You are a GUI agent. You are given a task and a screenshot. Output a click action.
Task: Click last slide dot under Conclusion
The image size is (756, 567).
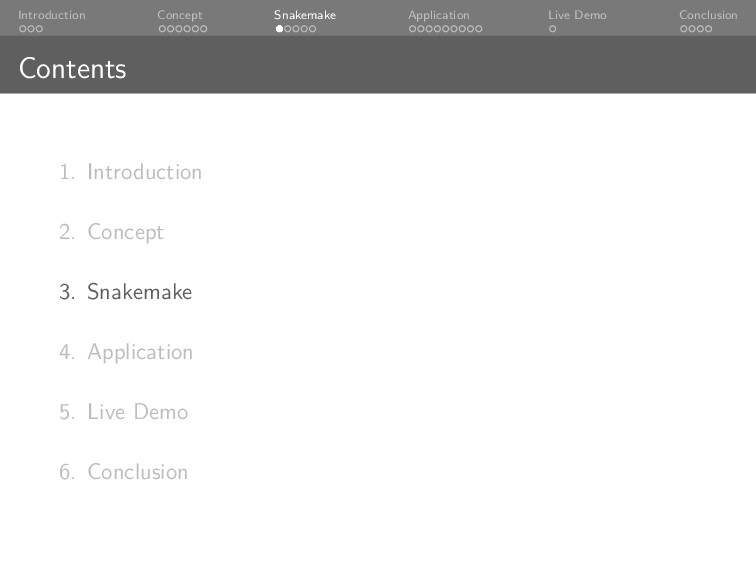709,29
